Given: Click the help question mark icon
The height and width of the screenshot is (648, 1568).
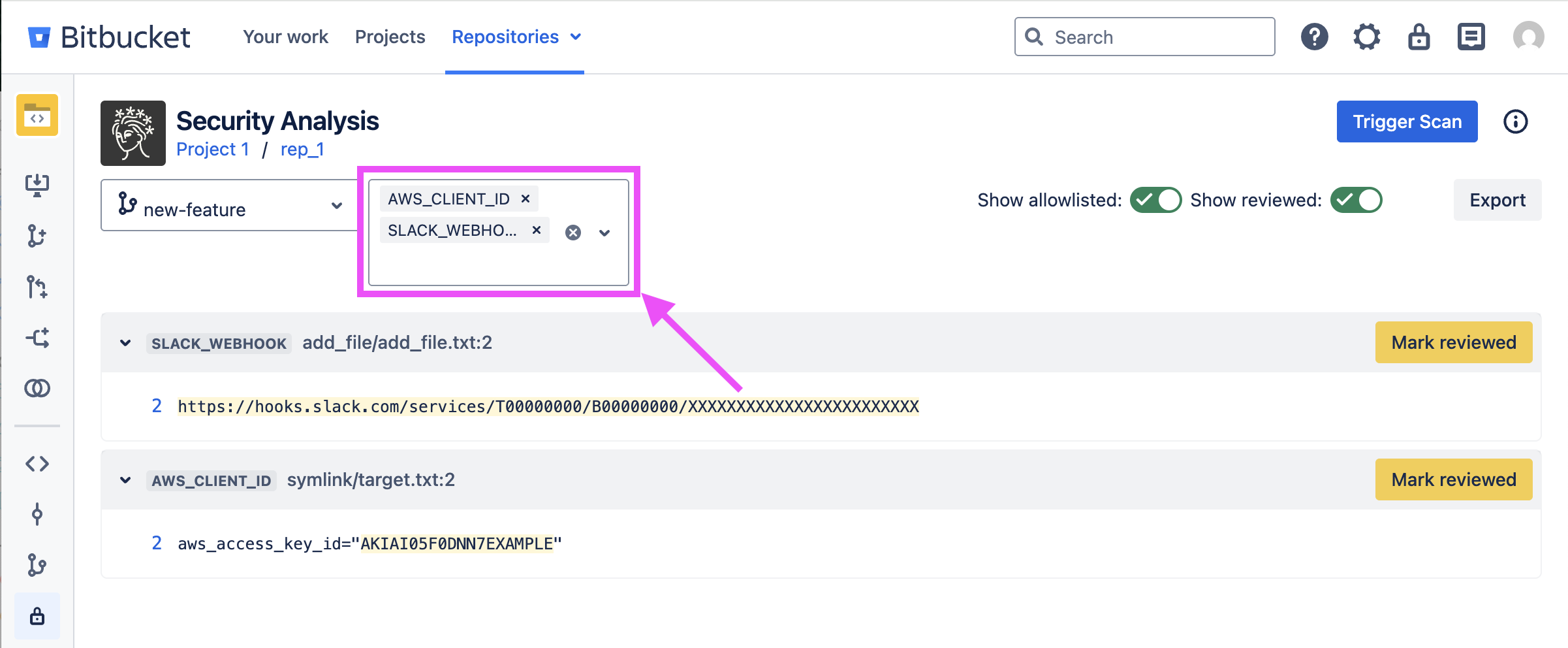Looking at the screenshot, I should (1314, 37).
